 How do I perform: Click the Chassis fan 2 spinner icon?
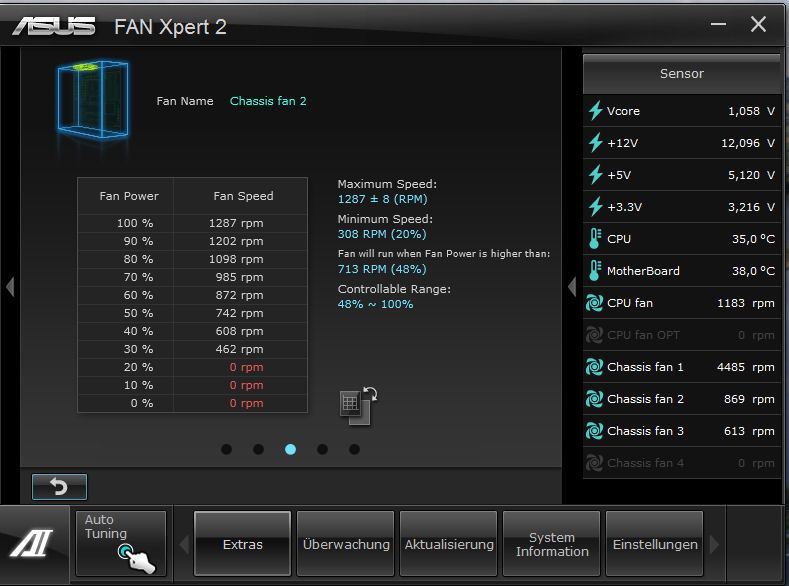click(x=594, y=399)
